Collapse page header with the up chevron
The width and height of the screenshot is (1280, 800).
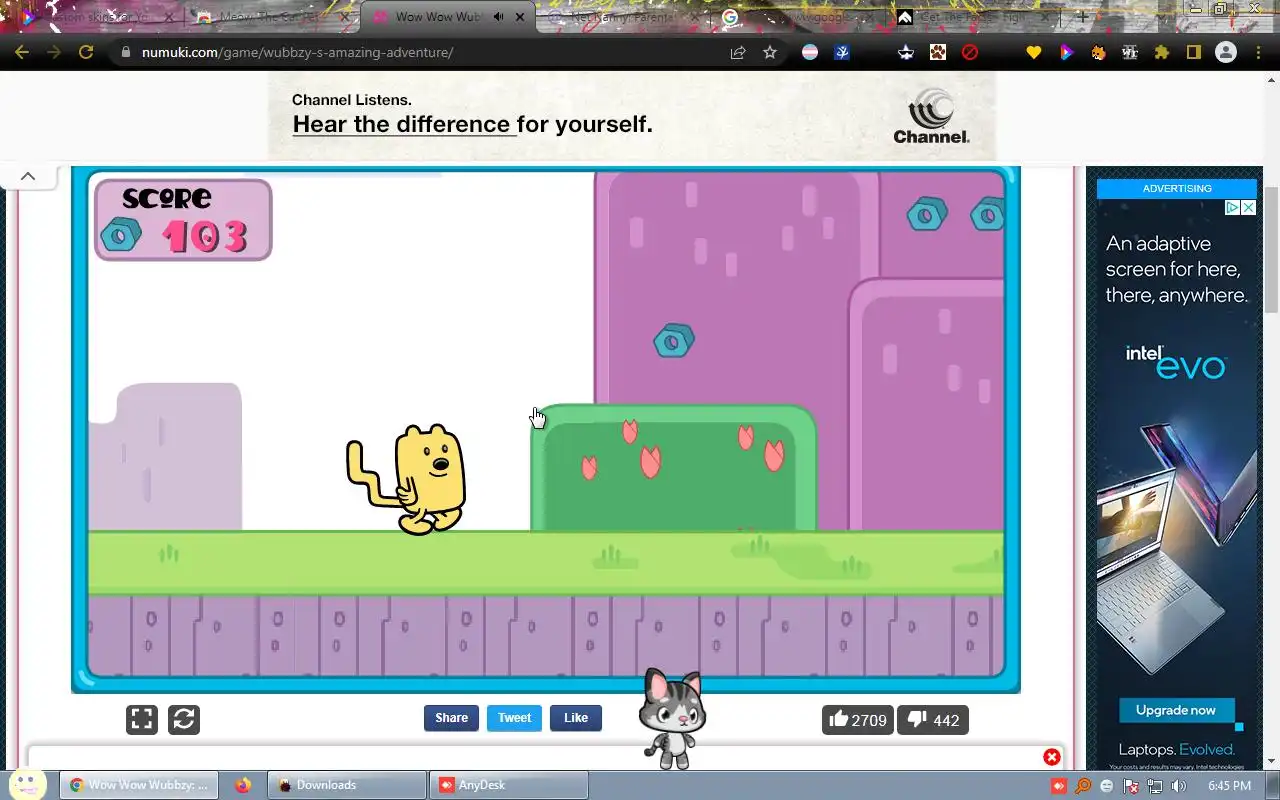point(28,176)
